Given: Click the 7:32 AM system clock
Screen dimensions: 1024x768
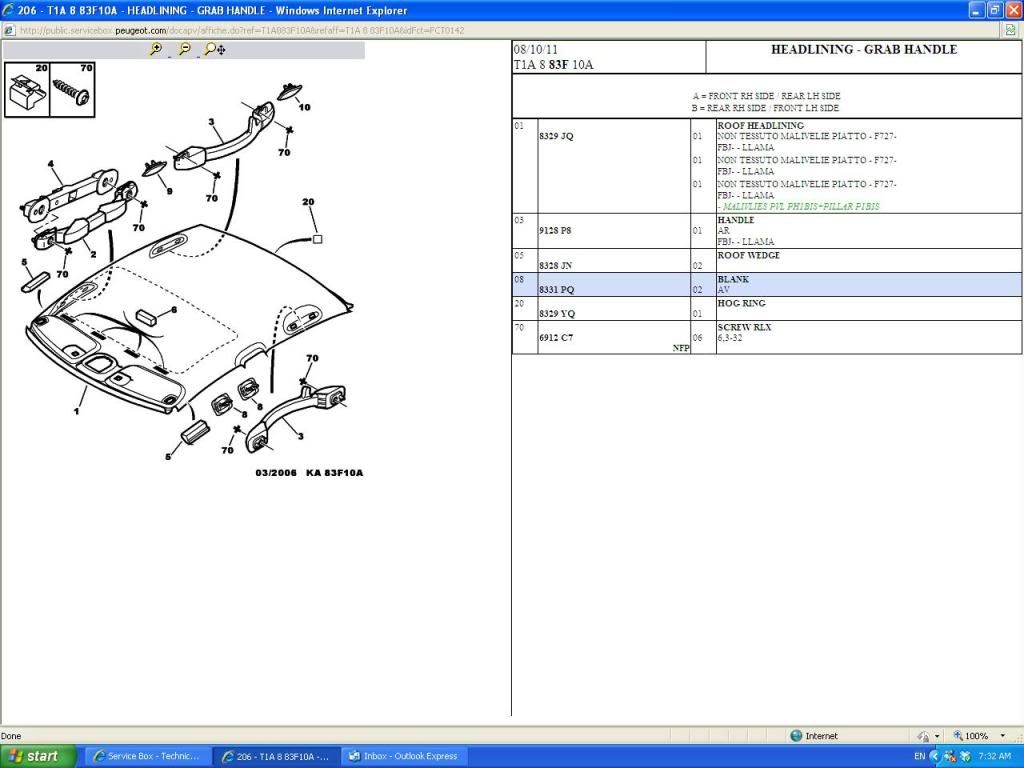Looking at the screenshot, I should pos(995,756).
